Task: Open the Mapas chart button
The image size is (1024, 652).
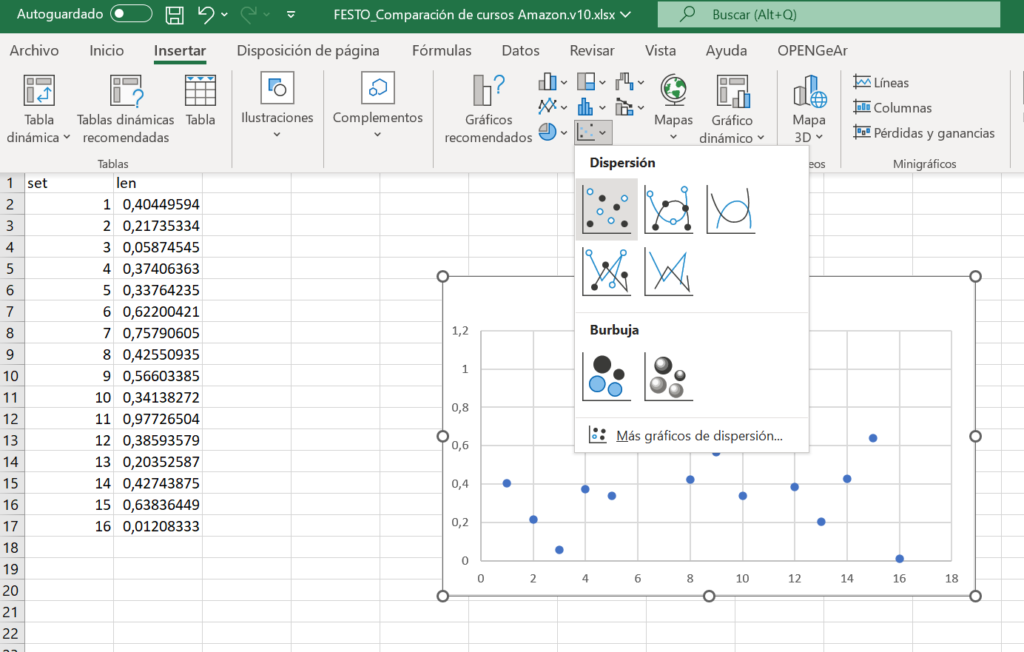Action: 673,106
